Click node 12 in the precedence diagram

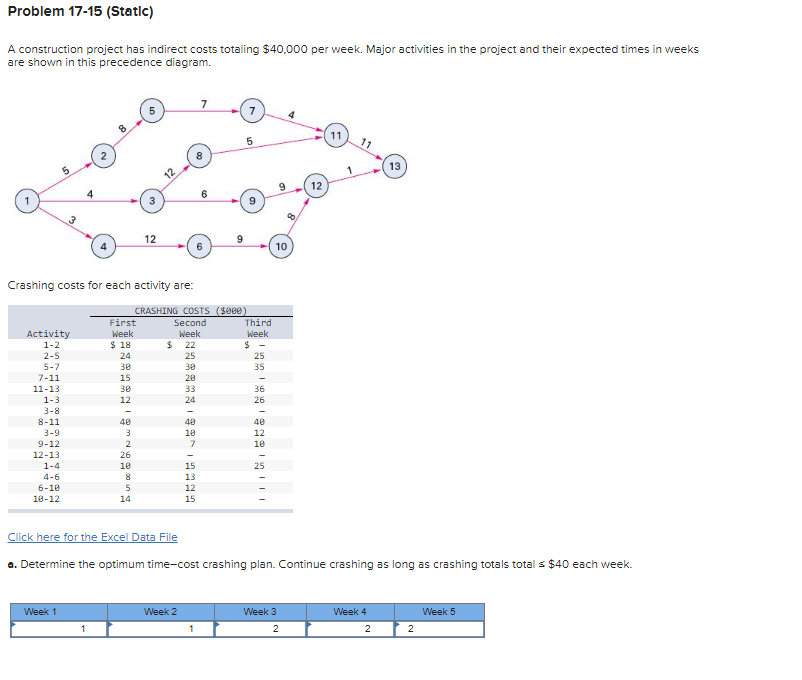(x=317, y=185)
